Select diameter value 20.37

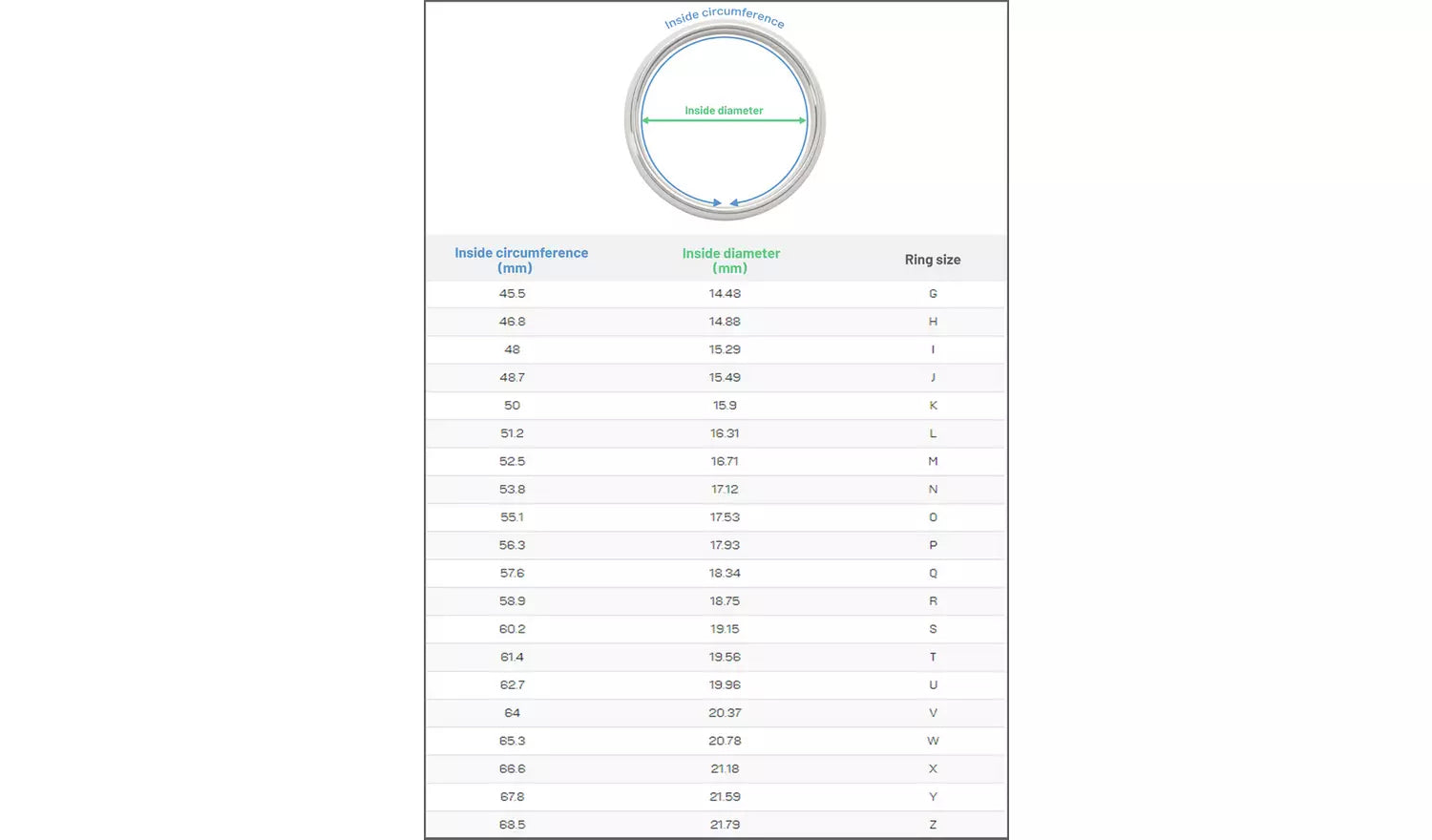coord(725,713)
